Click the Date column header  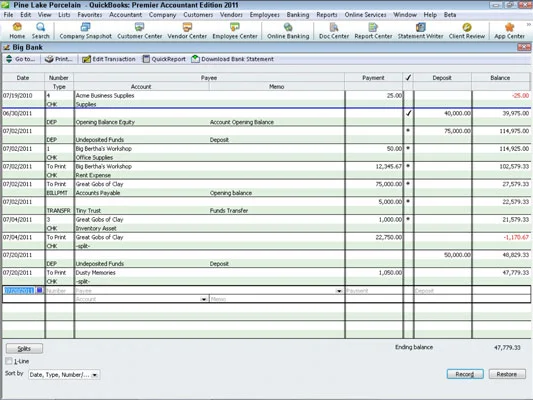coord(23,78)
